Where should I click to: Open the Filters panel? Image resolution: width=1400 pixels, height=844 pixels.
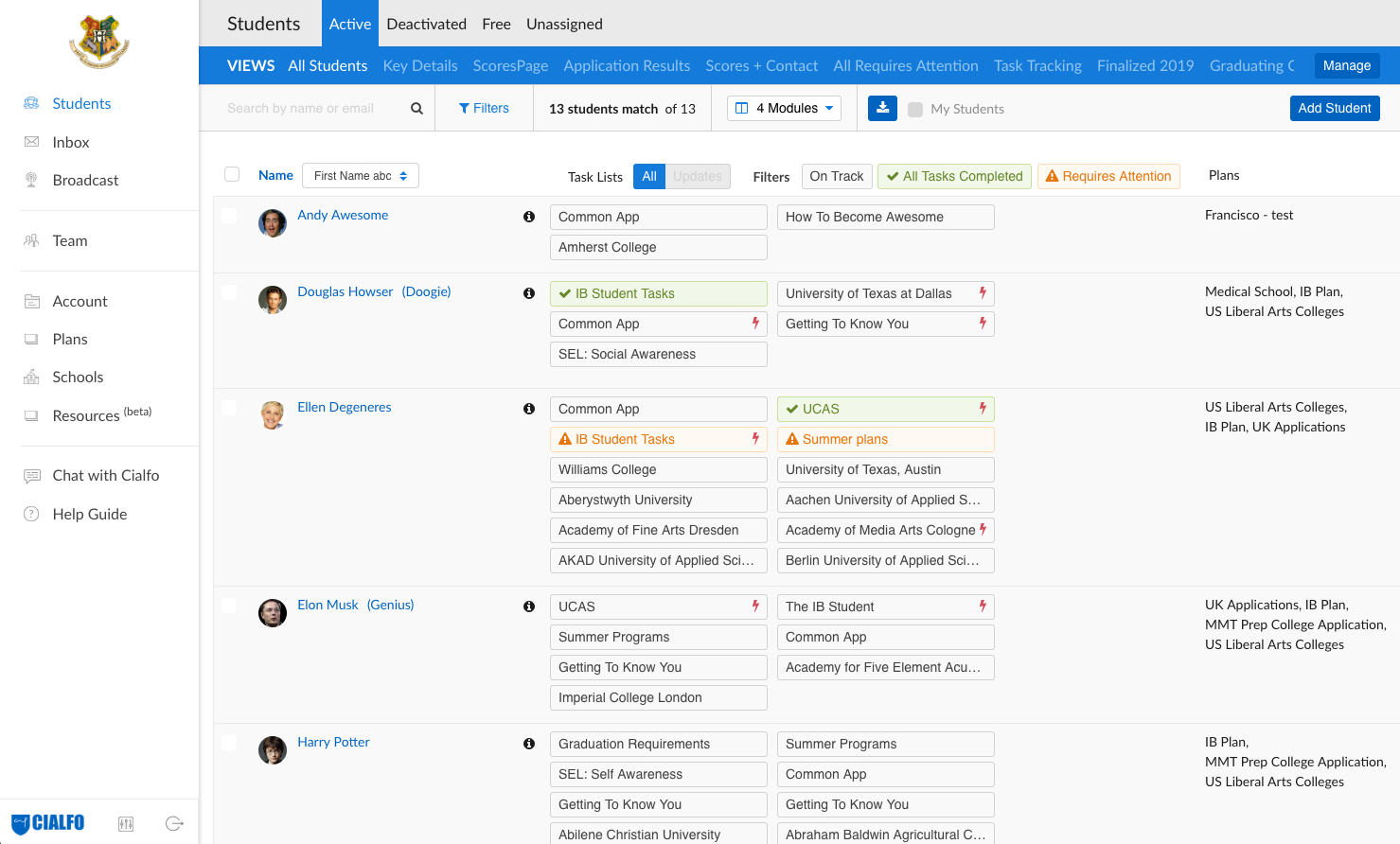coord(484,108)
